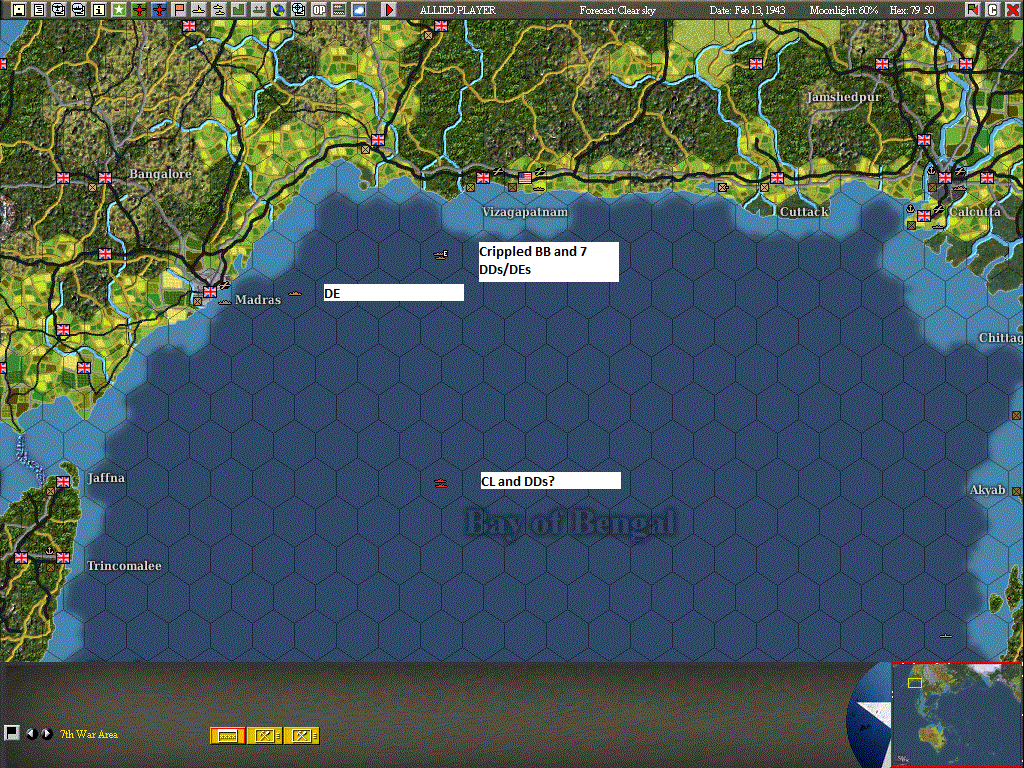Click the gray convoy ships toolbar icon
This screenshot has height=768, width=1024.
[259, 10]
